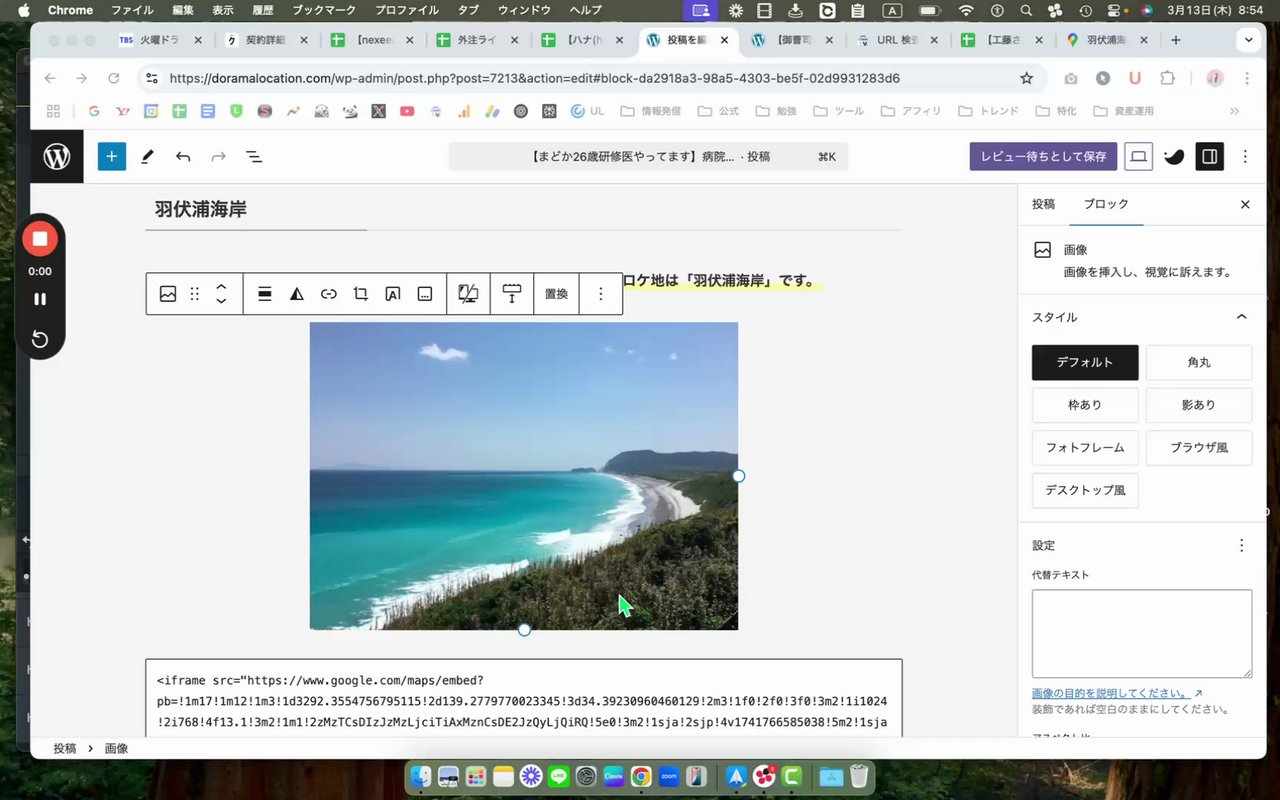Toggle the settings sidebar panel
Viewport: 1280px width, 800px height.
pyautogui.click(x=1210, y=156)
